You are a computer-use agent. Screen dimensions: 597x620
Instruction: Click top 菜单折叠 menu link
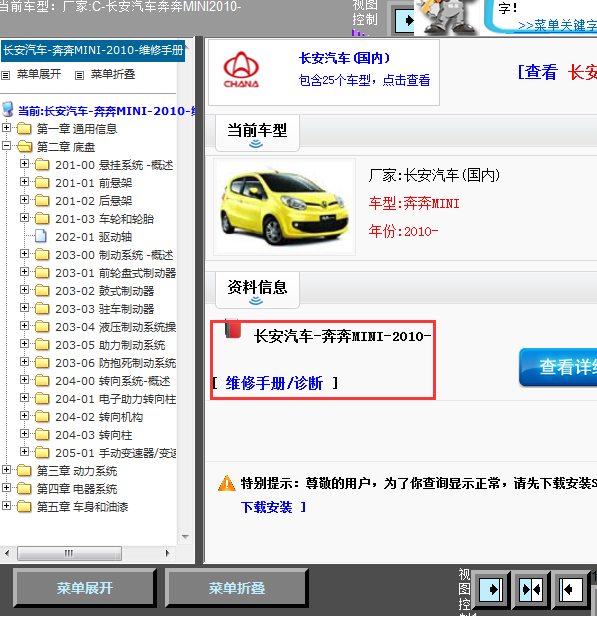[113, 74]
